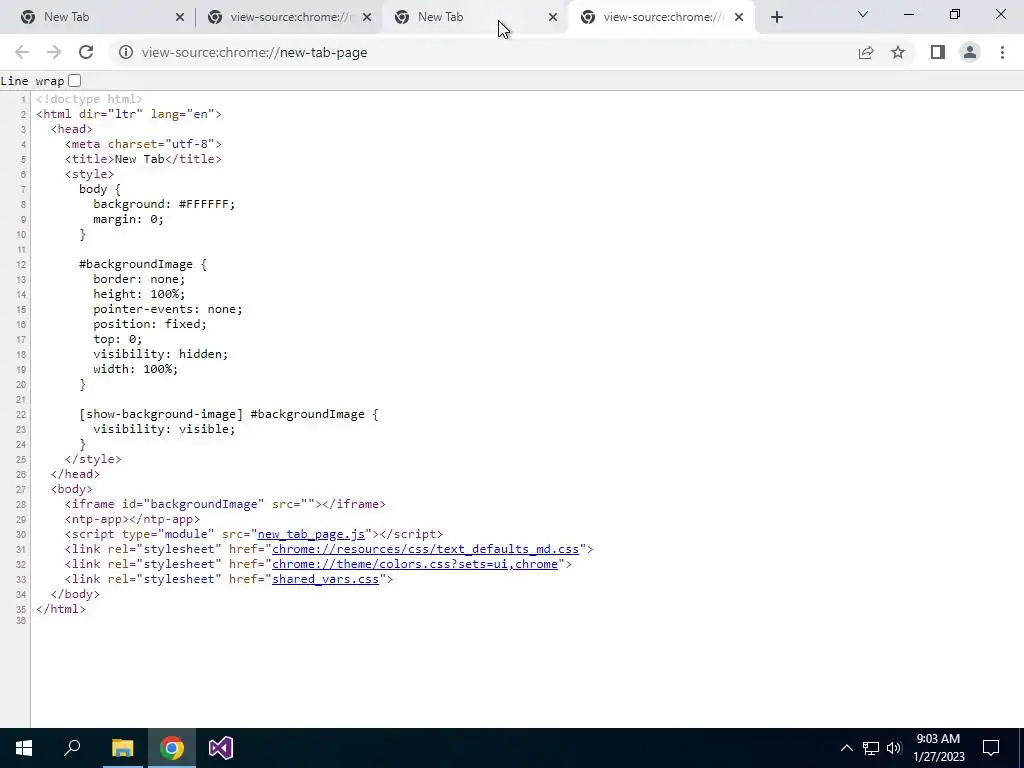Open Visual Studio from the taskbar
The image size is (1024, 768).
click(x=221, y=748)
